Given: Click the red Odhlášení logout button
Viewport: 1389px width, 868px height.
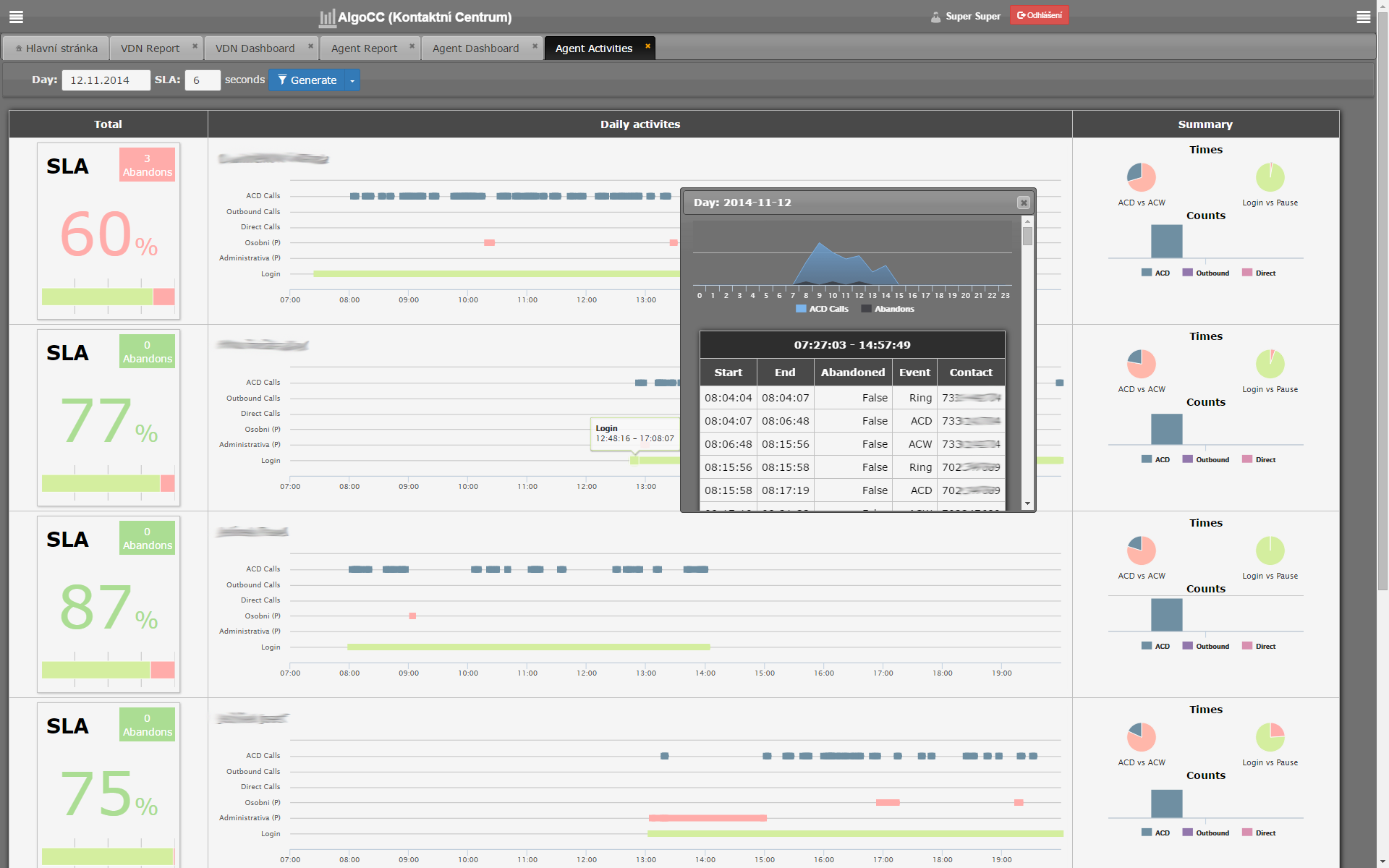Looking at the screenshot, I should [1039, 15].
